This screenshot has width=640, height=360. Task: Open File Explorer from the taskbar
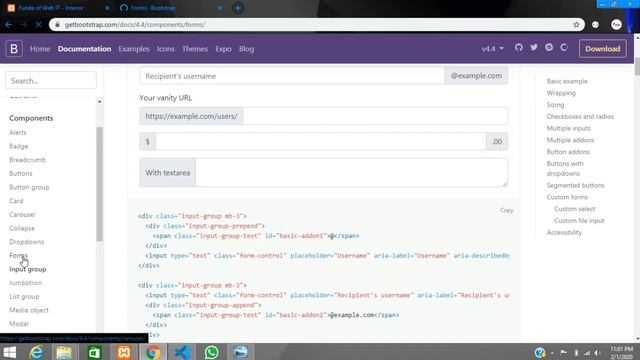(64, 352)
